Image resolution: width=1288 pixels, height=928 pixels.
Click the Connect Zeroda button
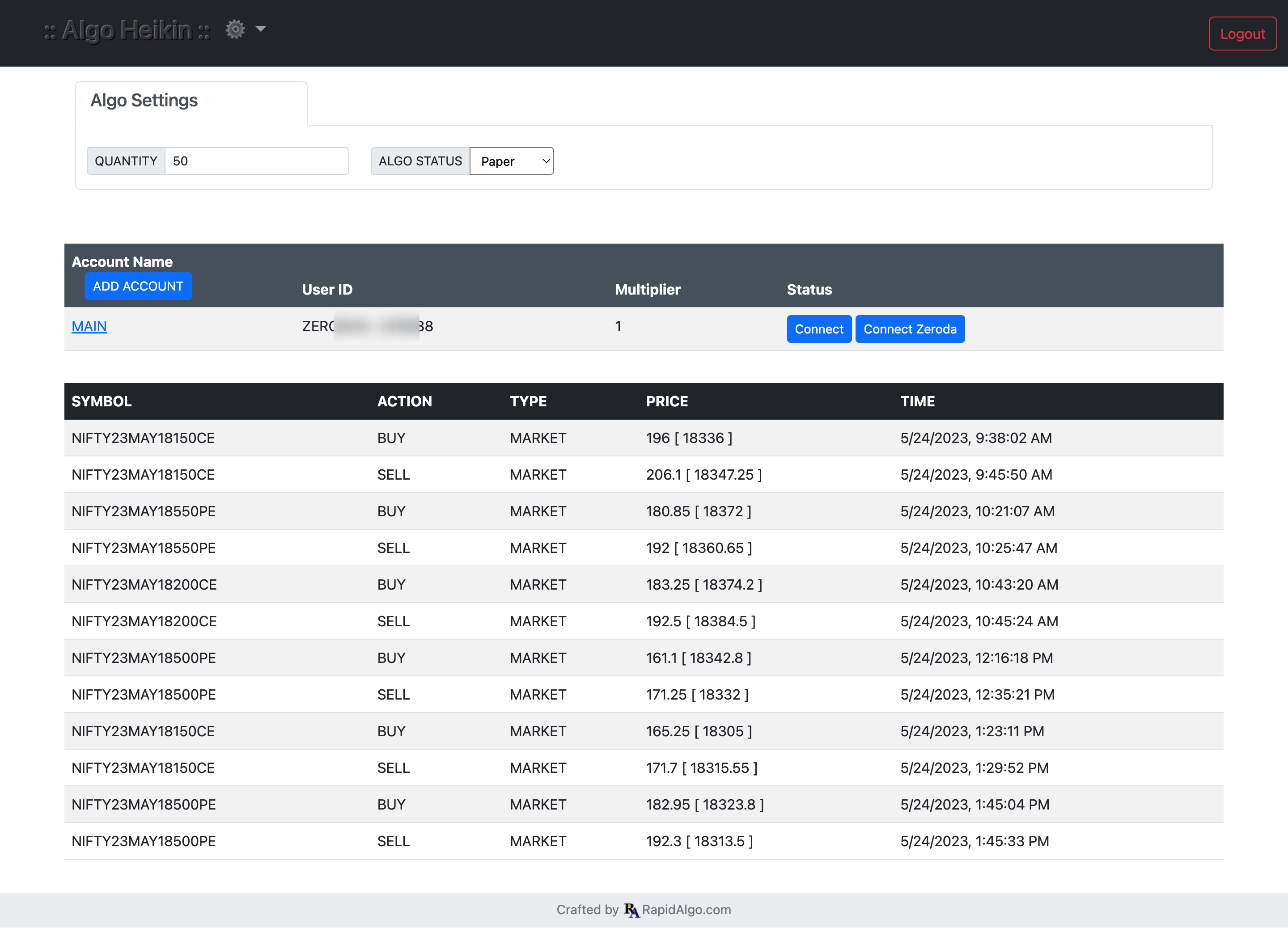tap(909, 329)
